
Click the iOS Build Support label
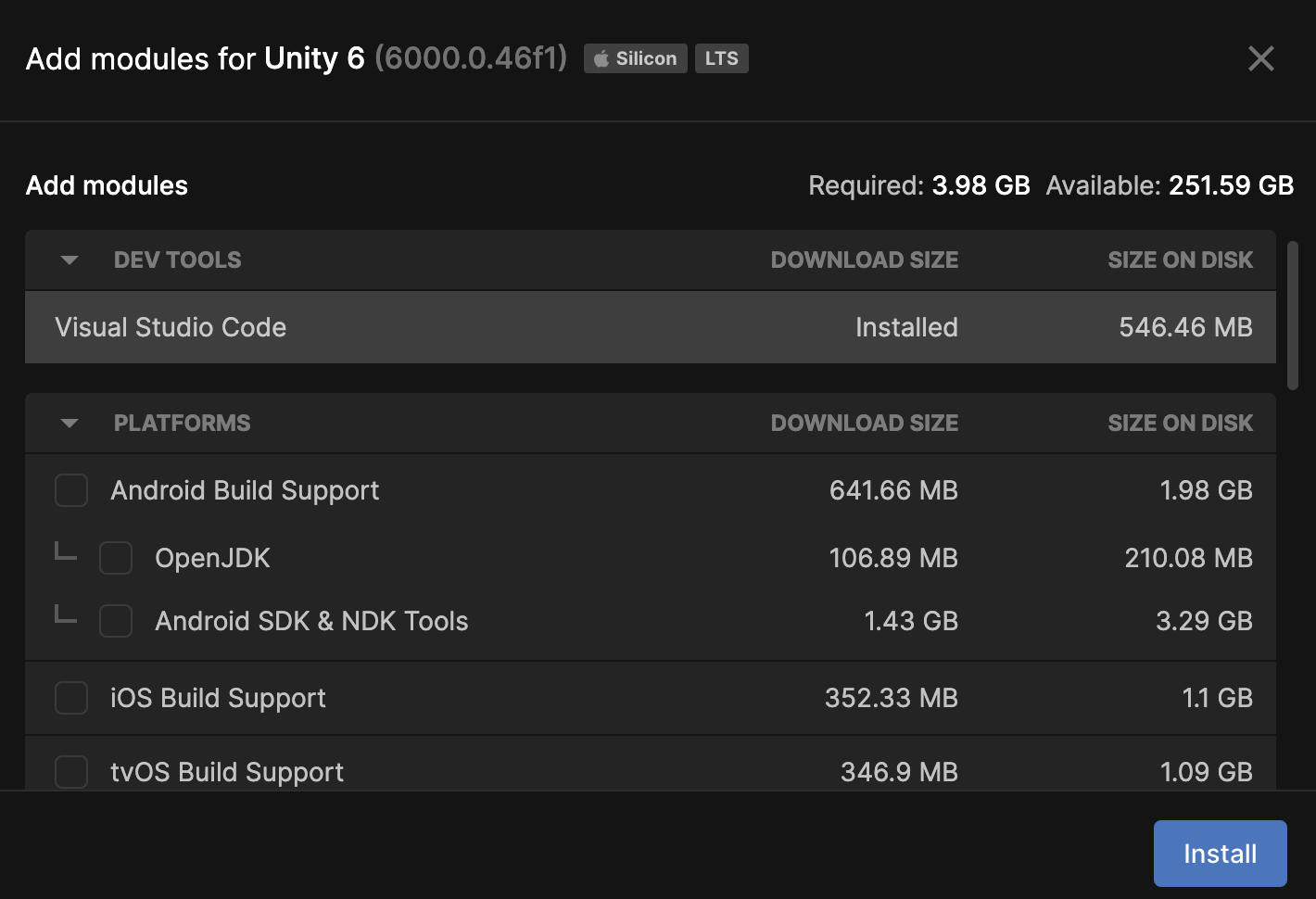(218, 698)
